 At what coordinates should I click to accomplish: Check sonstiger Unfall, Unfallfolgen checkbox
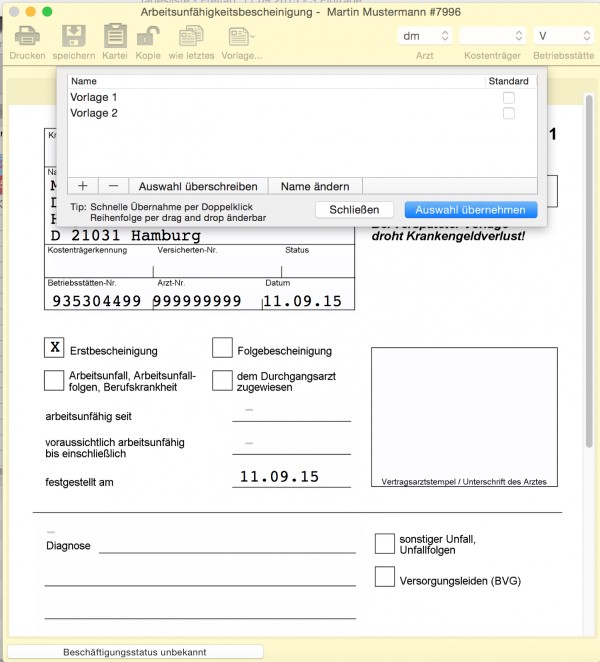[385, 543]
